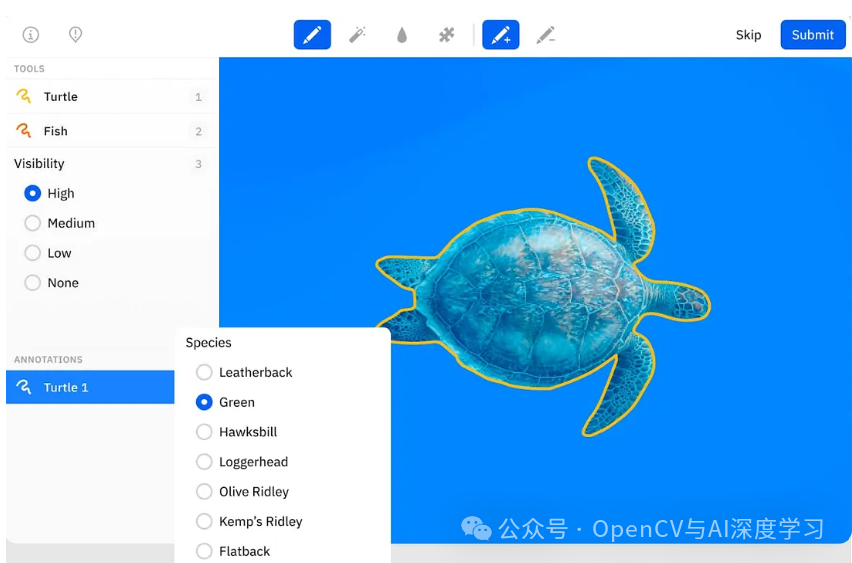Click the Fish hotkey badge 2
The width and height of the screenshot is (852, 563).
[x=198, y=131]
